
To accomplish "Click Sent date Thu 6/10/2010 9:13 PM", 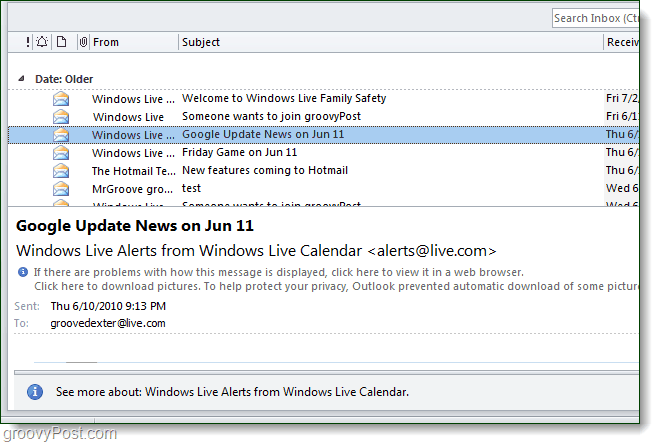I will click(x=108, y=306).
